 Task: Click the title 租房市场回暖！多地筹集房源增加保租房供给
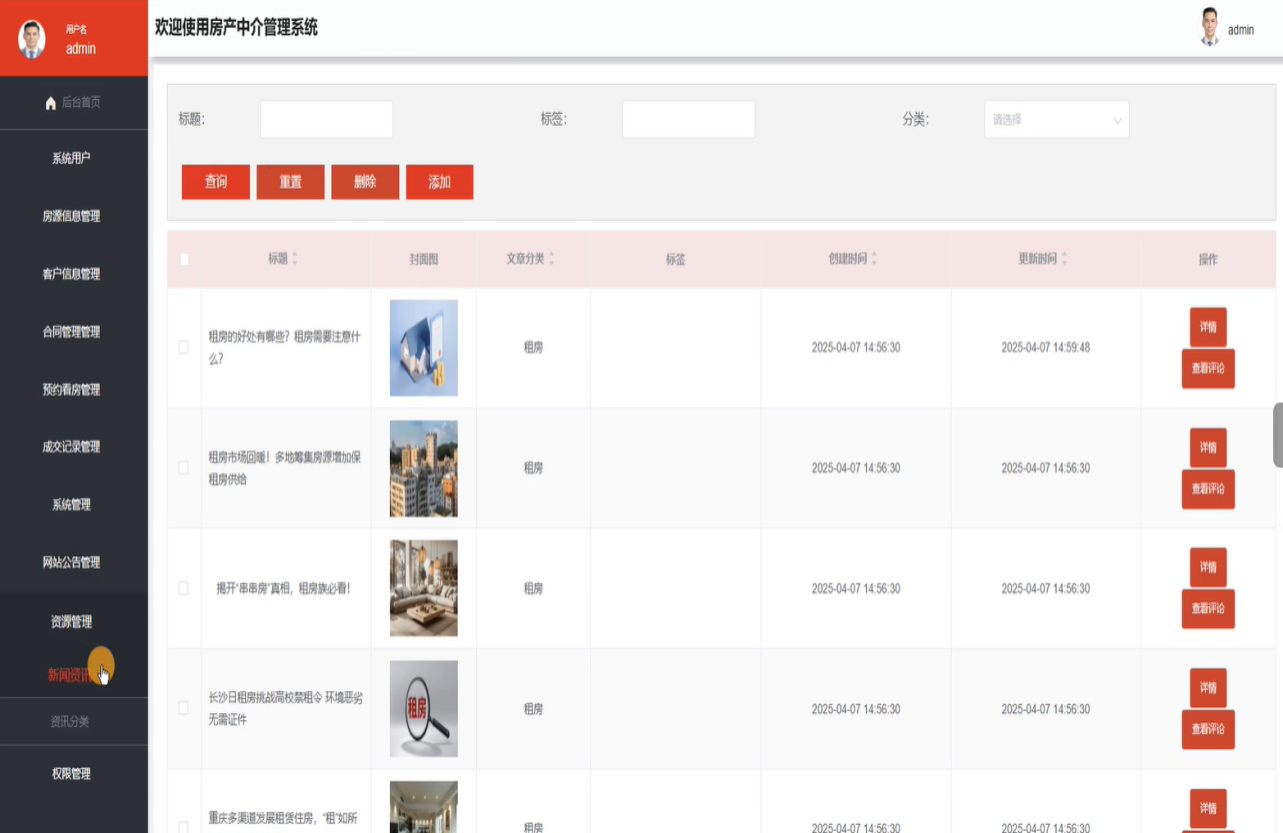(285, 468)
